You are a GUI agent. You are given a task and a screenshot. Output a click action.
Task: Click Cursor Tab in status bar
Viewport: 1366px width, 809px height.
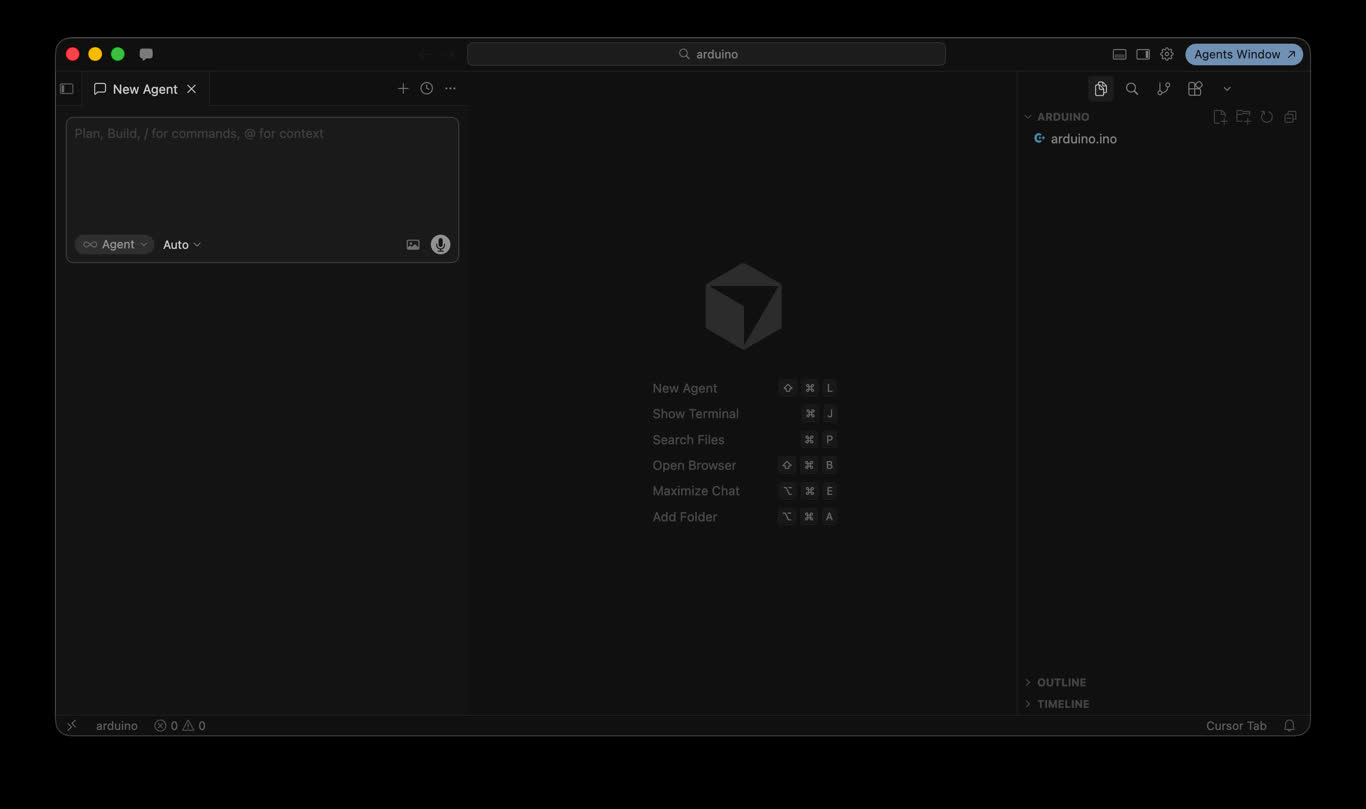click(x=1236, y=726)
